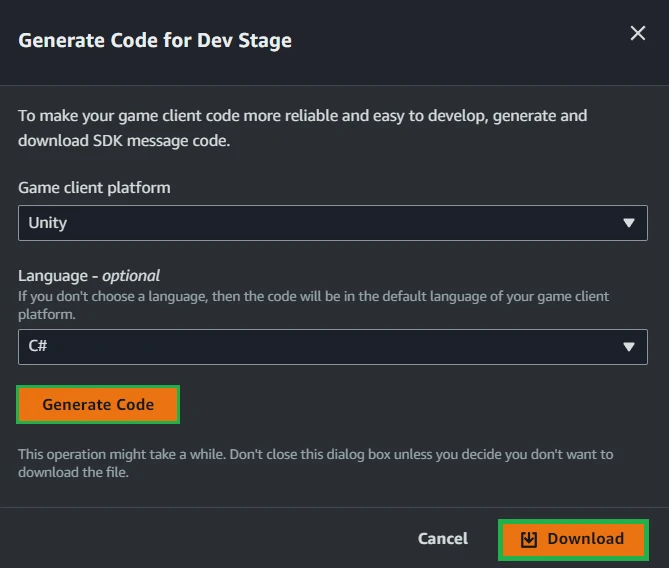Viewport: 669px width, 568px height.
Task: Click the Language dropdown arrow icon
Action: tap(628, 347)
